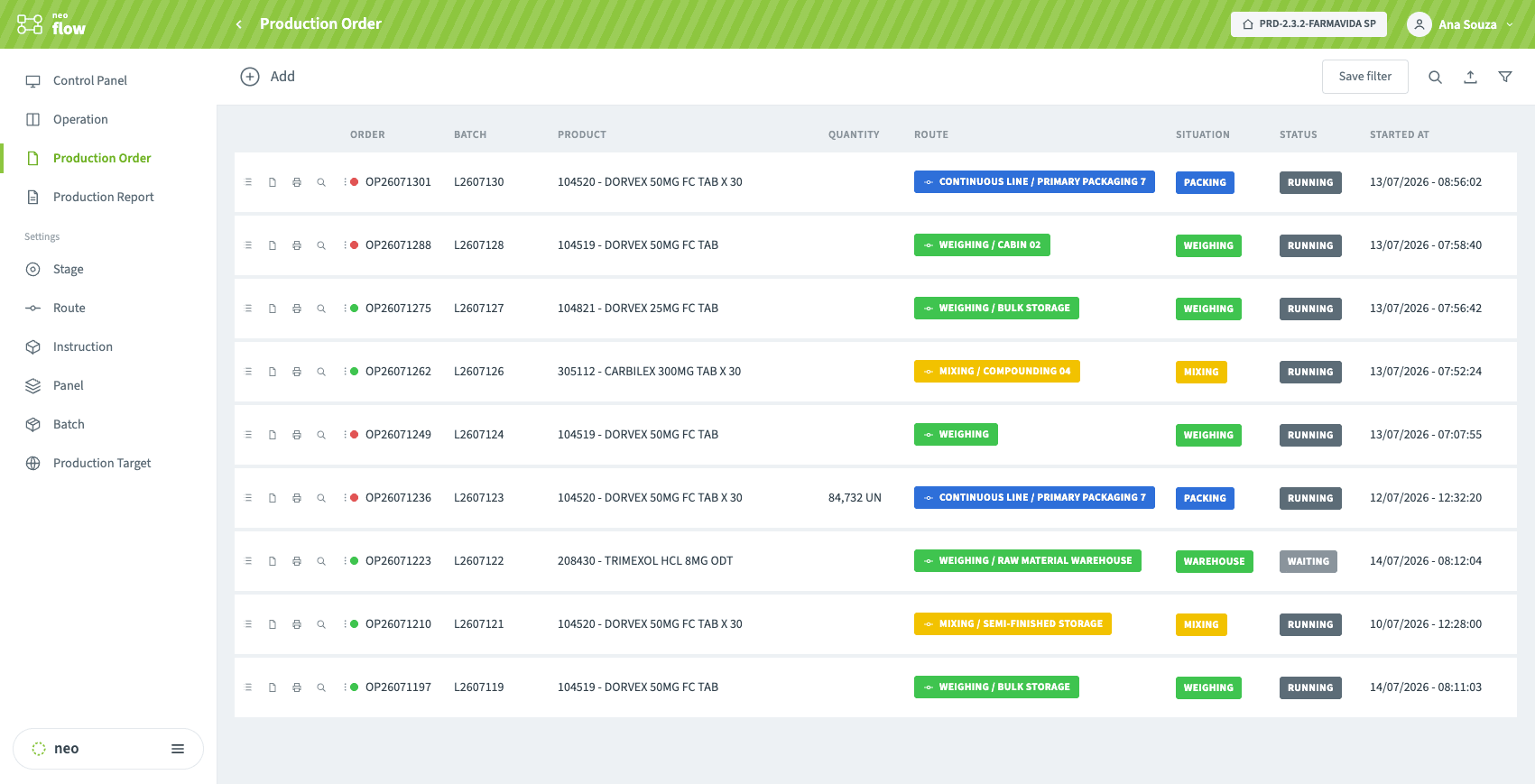Click batch number L2607119
Image resolution: width=1535 pixels, height=784 pixels.
(x=478, y=687)
